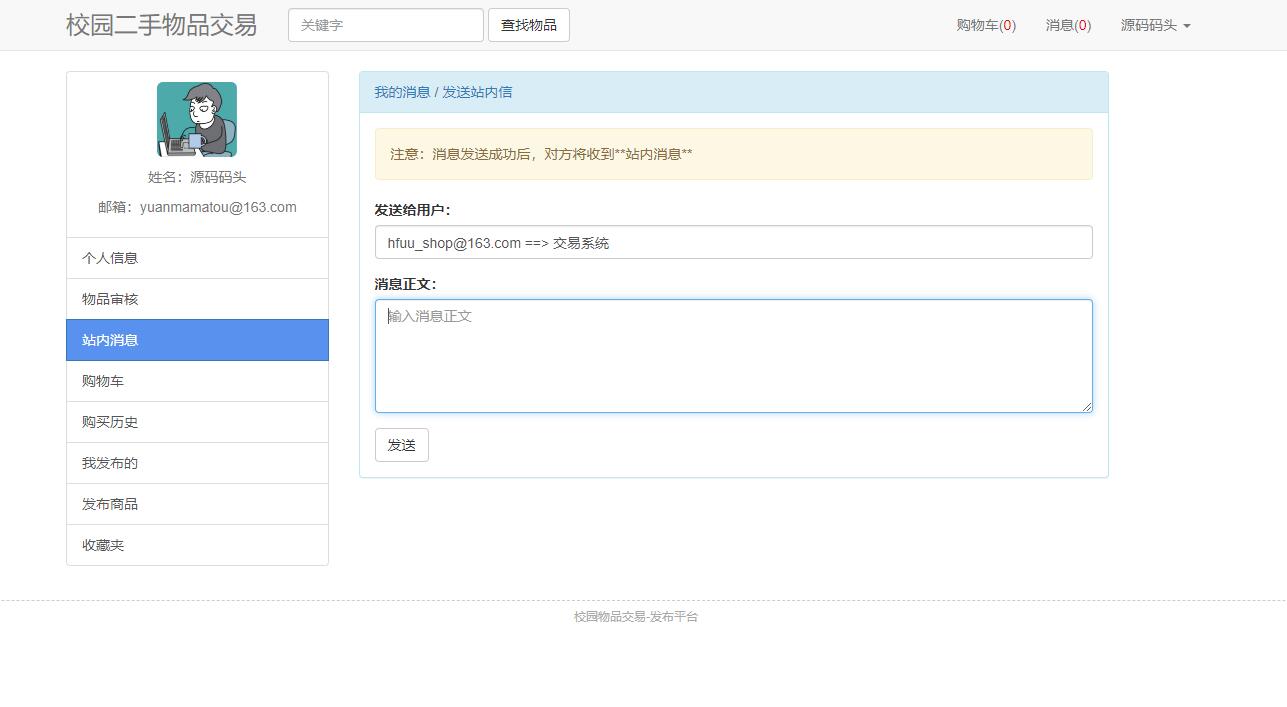Focus the 关键字 search field

click(385, 25)
